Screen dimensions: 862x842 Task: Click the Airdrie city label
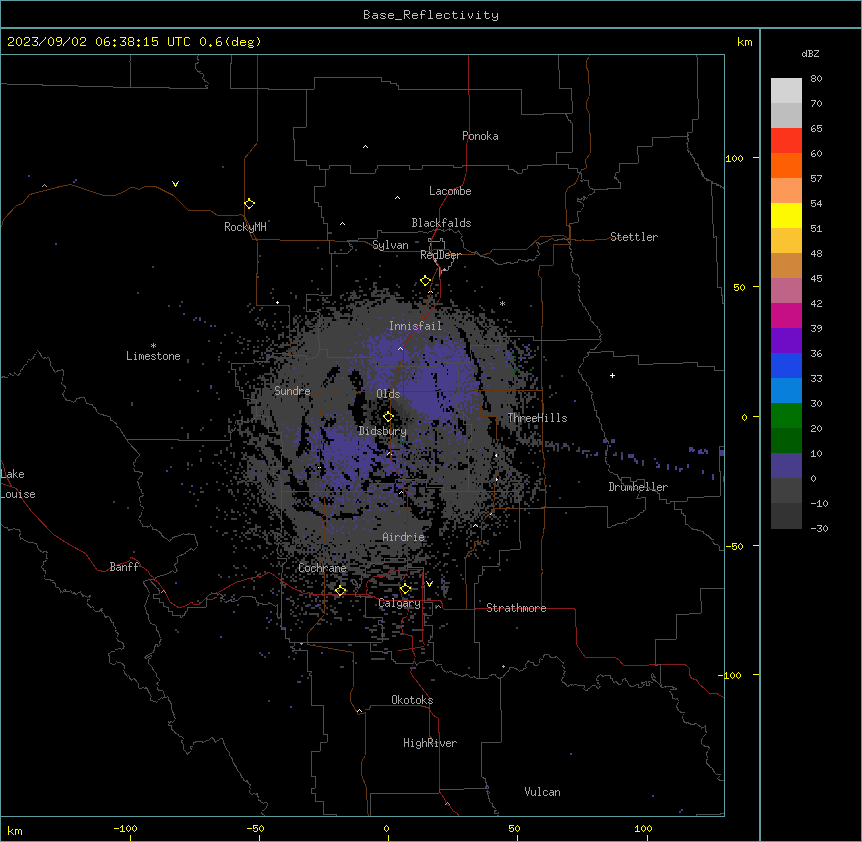(404, 537)
